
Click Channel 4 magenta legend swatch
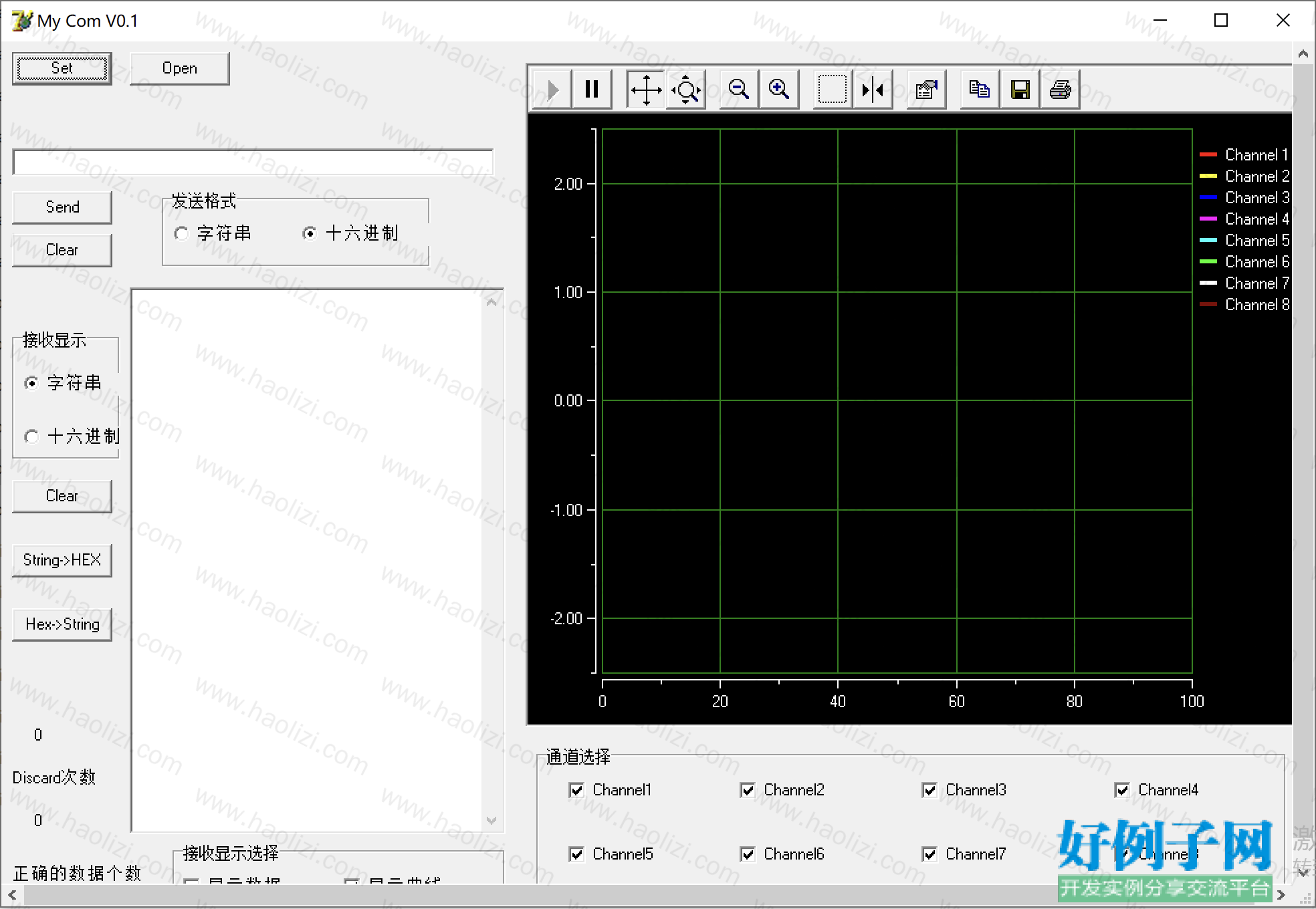1208,219
